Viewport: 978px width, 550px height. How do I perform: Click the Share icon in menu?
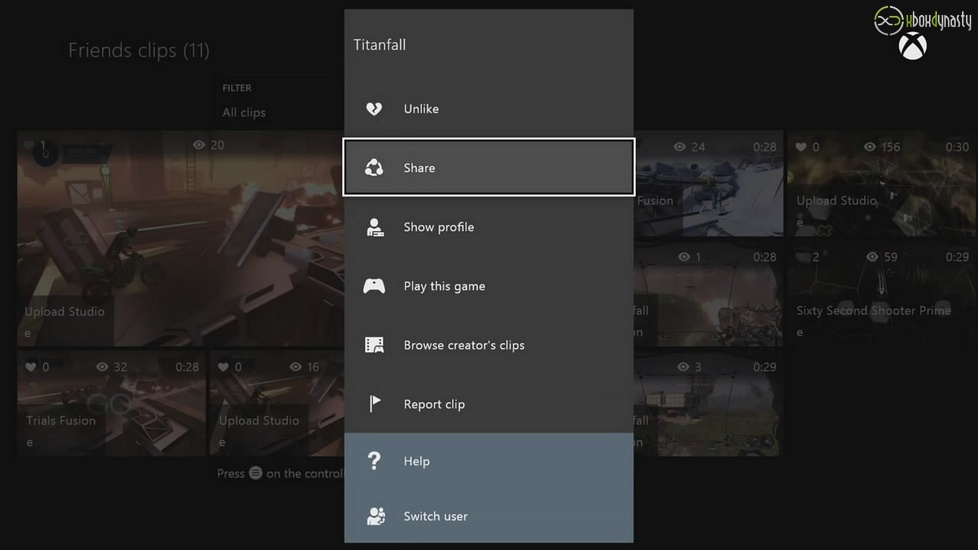click(x=374, y=168)
